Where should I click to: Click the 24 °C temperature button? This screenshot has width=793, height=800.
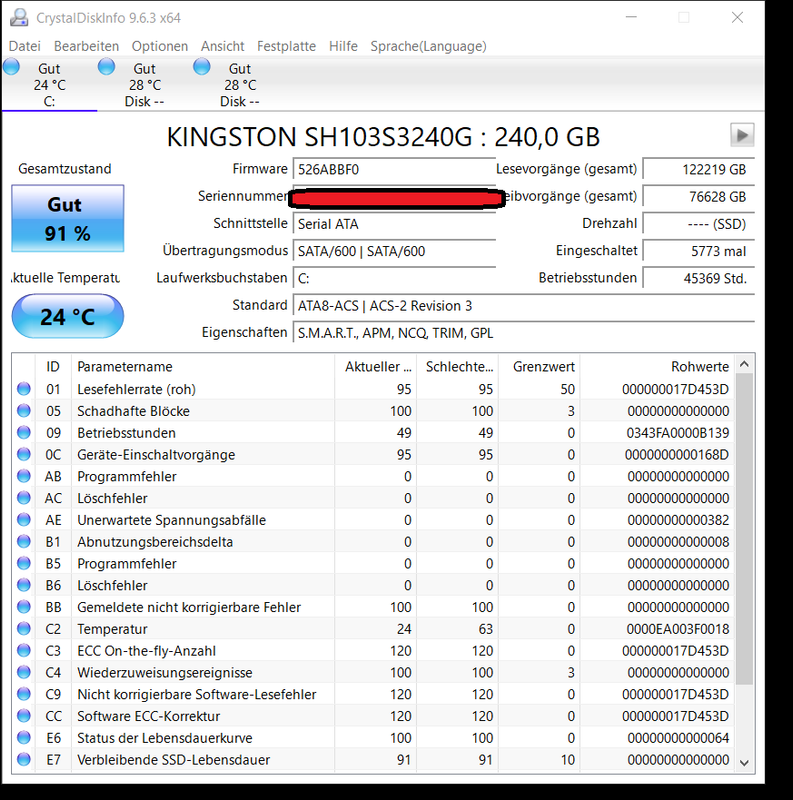click(x=67, y=316)
